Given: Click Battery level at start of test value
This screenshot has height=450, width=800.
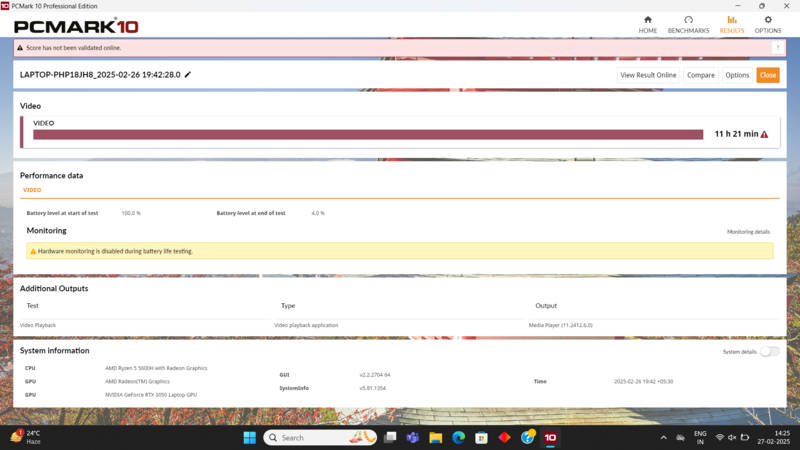Looking at the screenshot, I should [x=131, y=213].
